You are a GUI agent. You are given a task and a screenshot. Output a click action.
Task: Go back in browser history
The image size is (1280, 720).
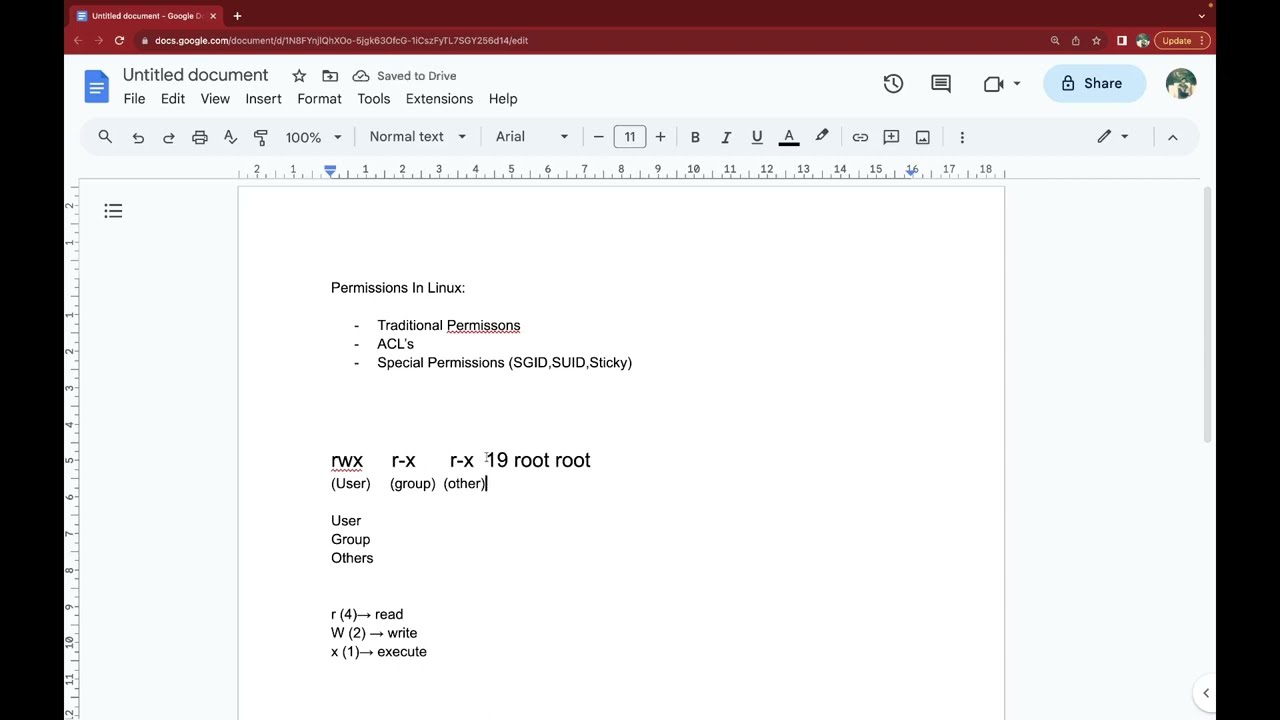pyautogui.click(x=78, y=41)
